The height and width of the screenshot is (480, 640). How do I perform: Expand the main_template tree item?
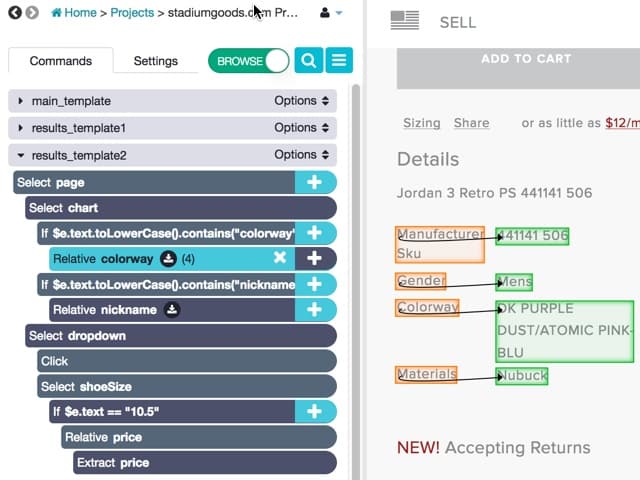pyautogui.click(x=20, y=101)
